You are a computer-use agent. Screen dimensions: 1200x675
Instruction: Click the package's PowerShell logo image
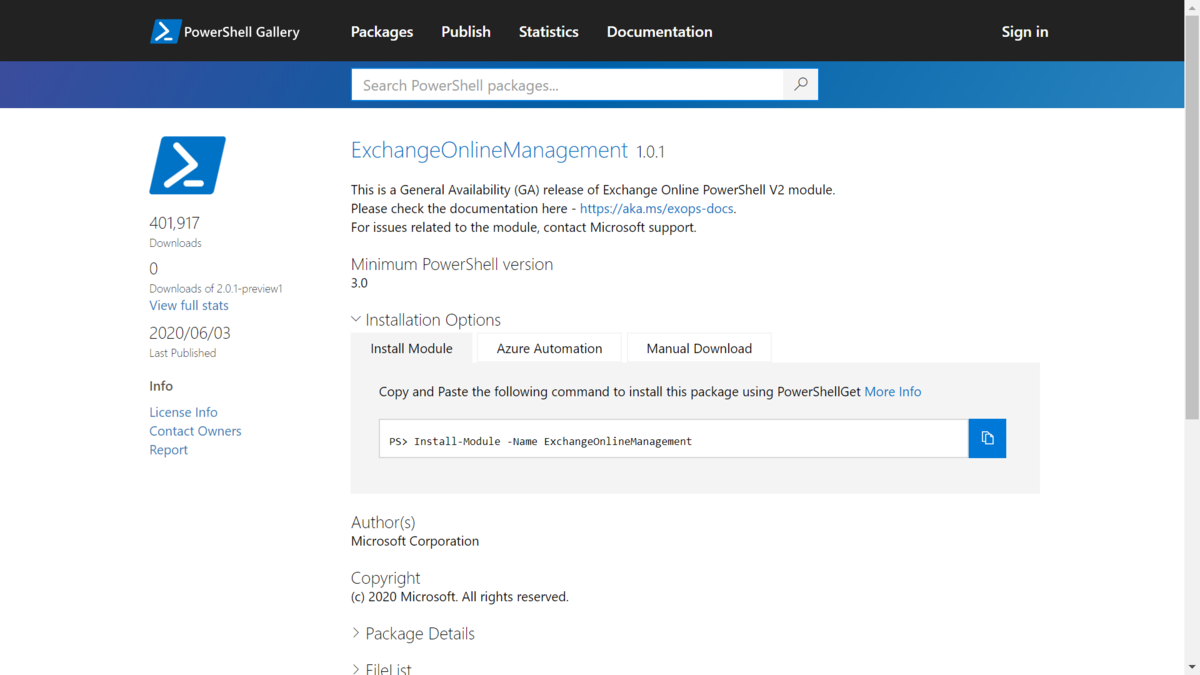tap(187, 164)
